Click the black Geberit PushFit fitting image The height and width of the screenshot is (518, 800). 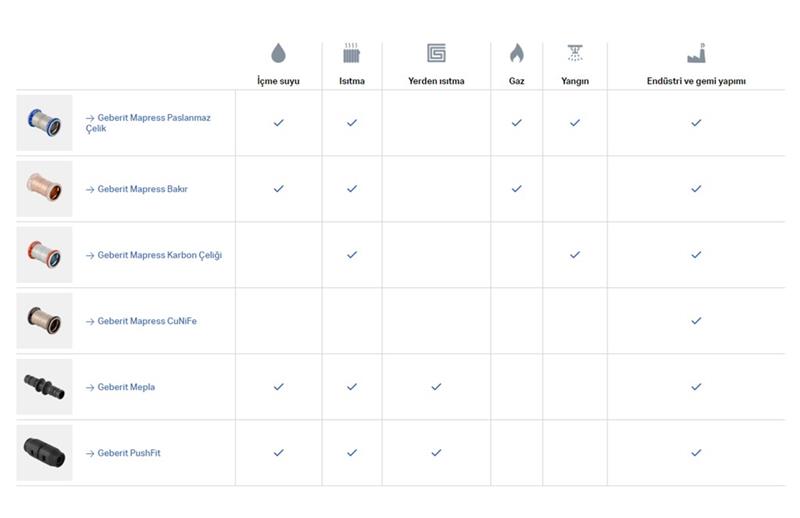(x=44, y=453)
